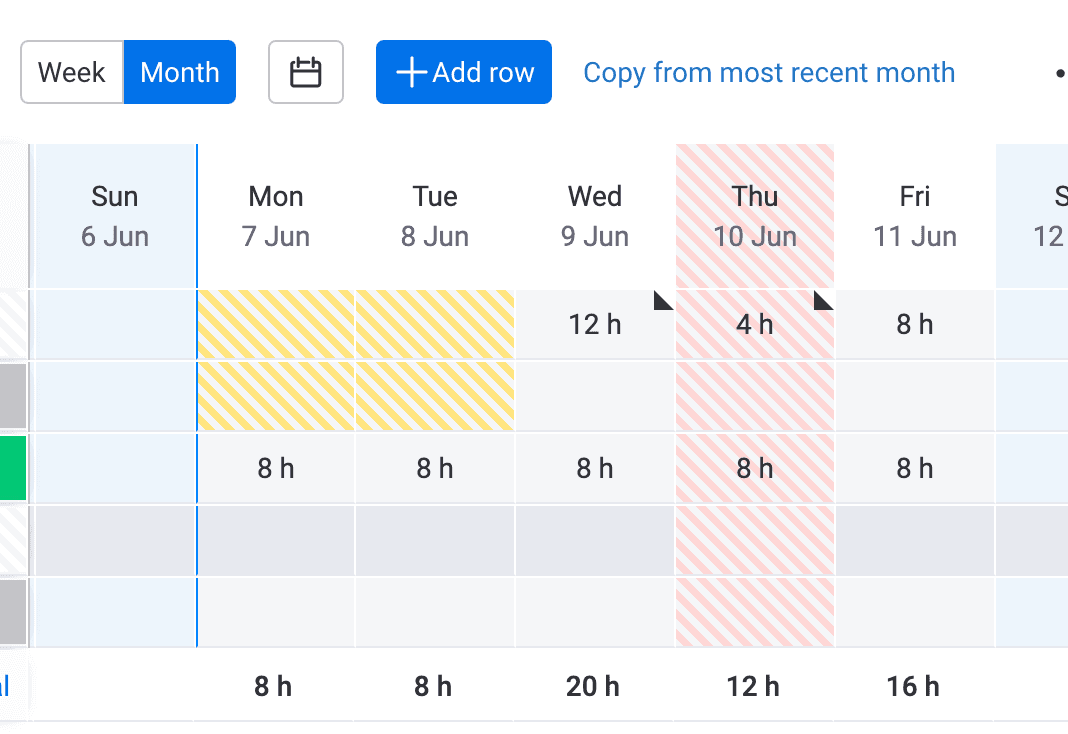This screenshot has height=734, width=1068.
Task: Click the note marker on Thu 4 h cell
Action: (x=823, y=300)
